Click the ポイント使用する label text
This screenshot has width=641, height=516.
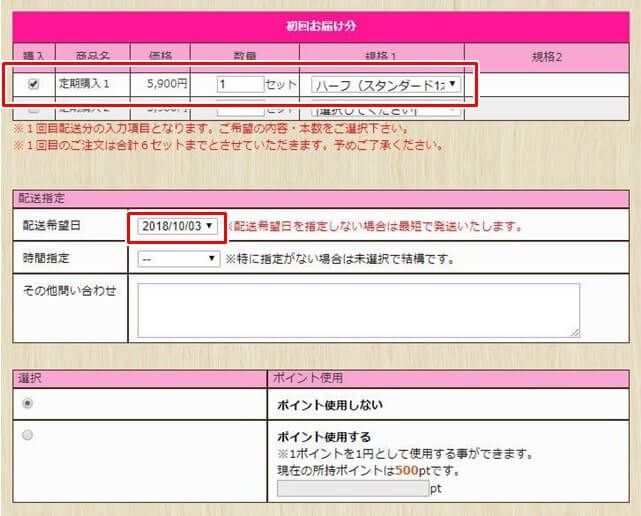pyautogui.click(x=324, y=437)
